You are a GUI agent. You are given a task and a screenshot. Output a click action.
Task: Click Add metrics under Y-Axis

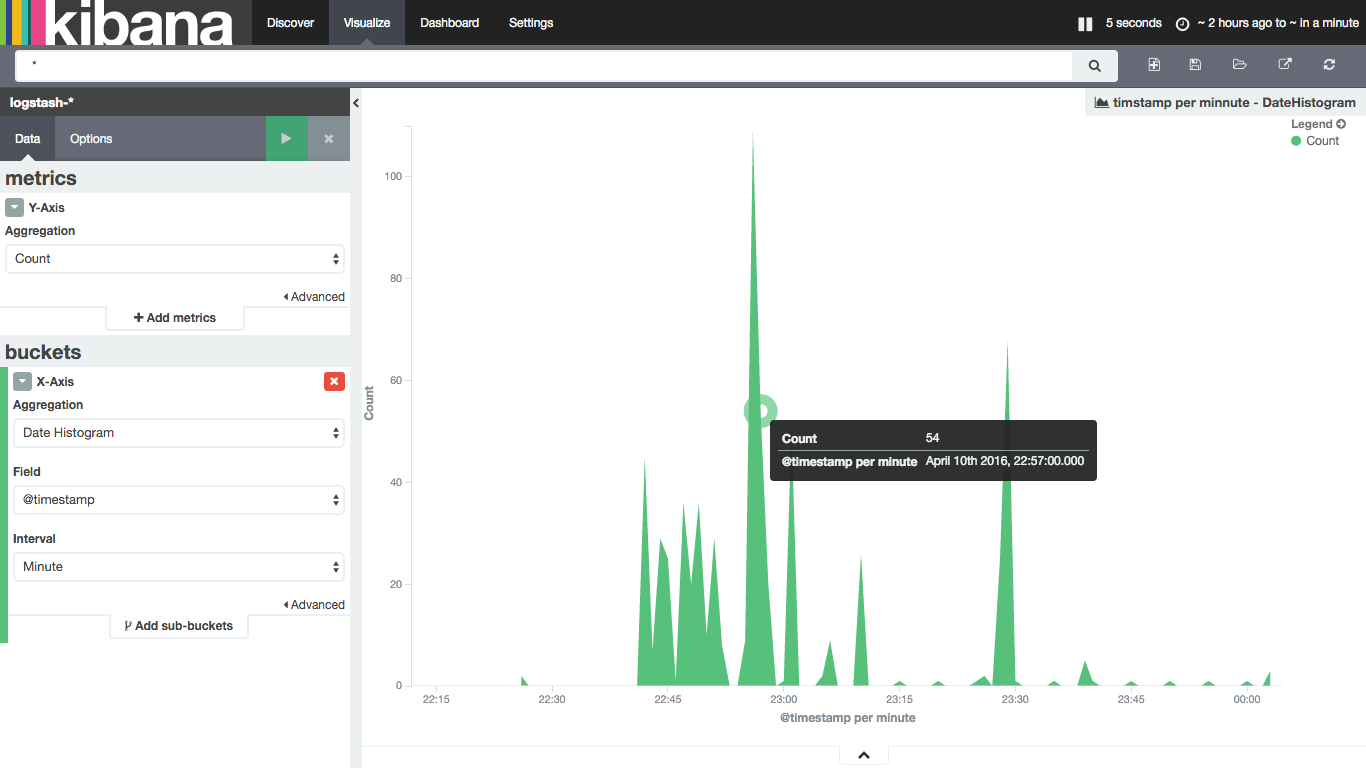pos(174,317)
